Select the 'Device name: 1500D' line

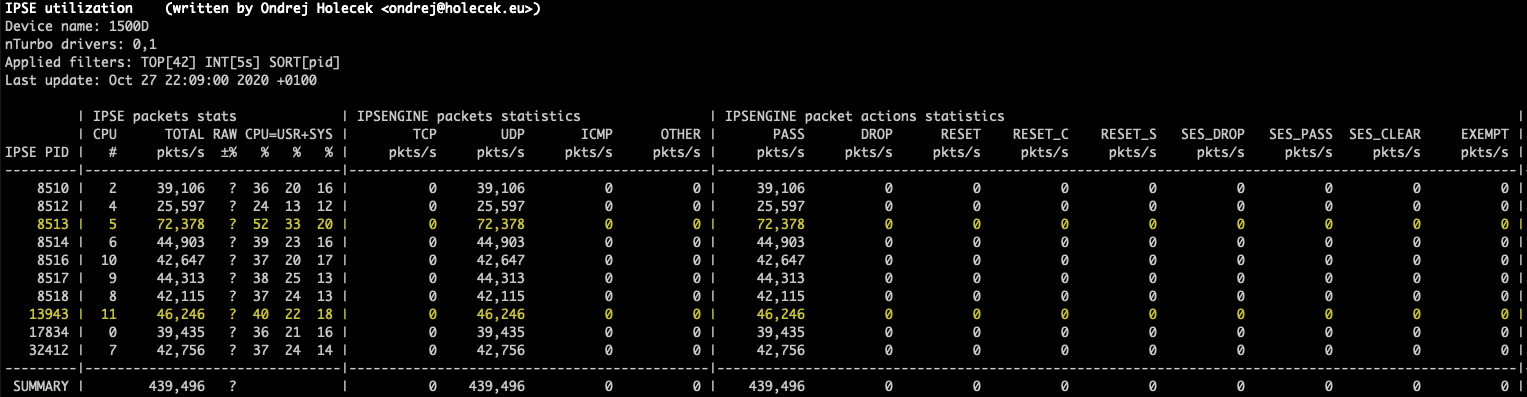point(77,27)
